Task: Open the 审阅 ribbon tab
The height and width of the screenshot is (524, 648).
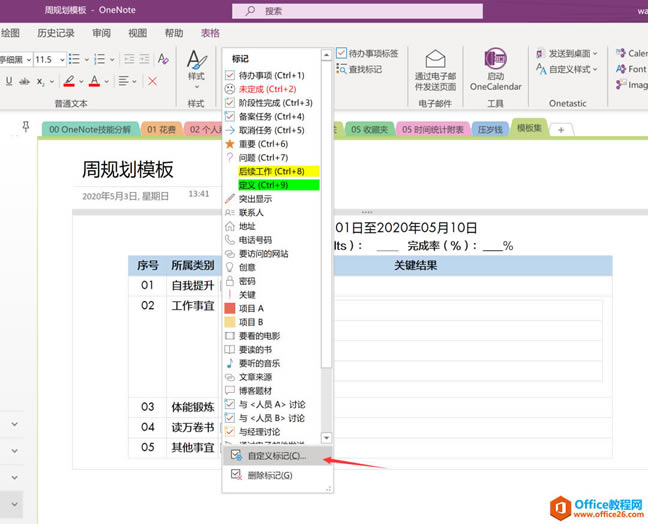Action: (101, 33)
